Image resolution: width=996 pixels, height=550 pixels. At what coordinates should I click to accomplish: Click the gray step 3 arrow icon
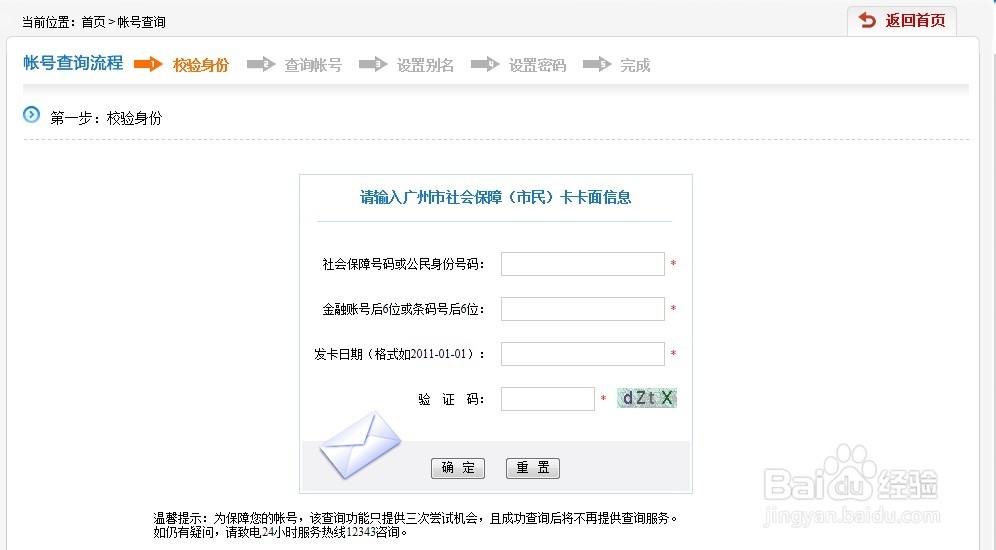373,64
